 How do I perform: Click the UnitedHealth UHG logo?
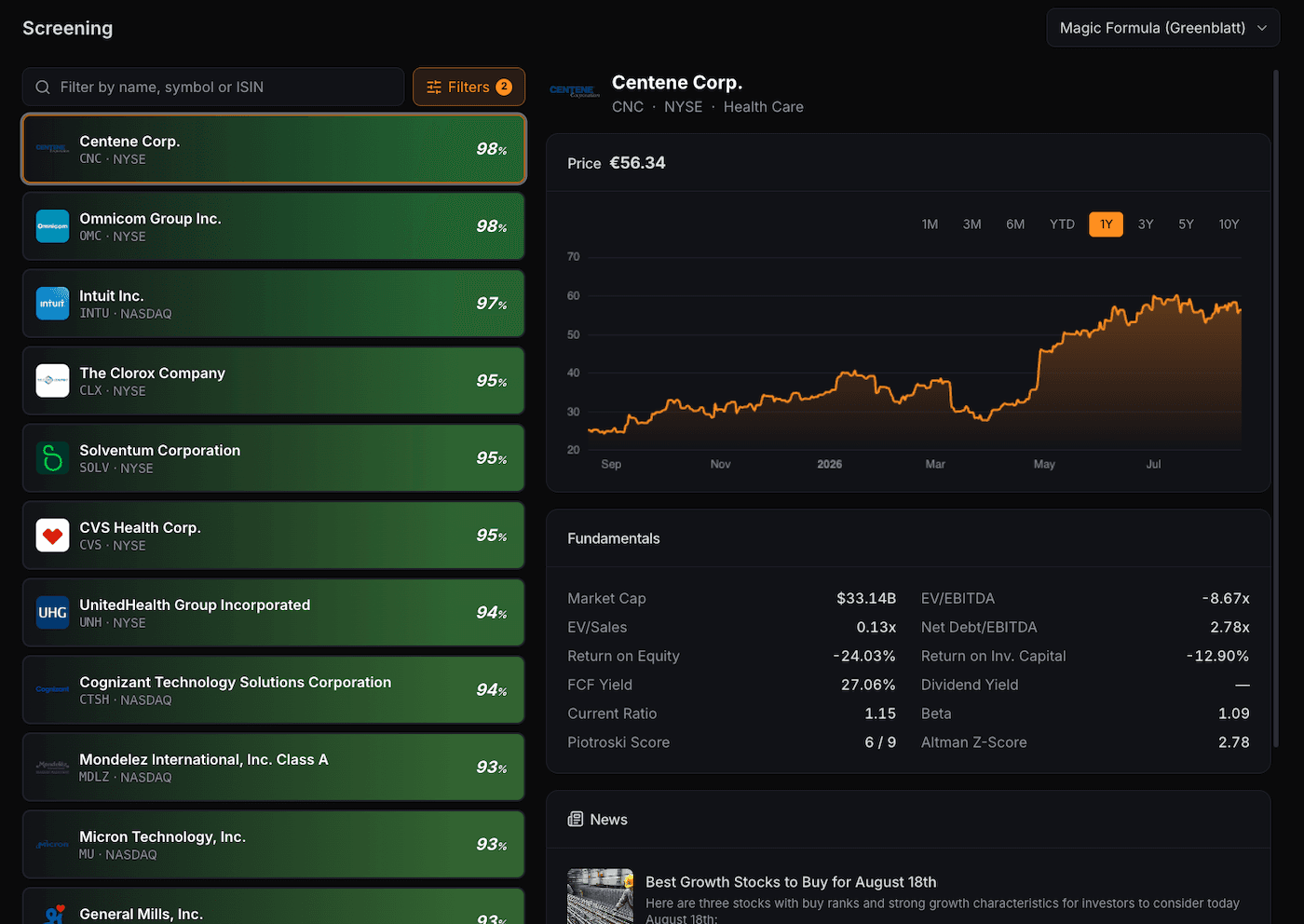pos(52,613)
